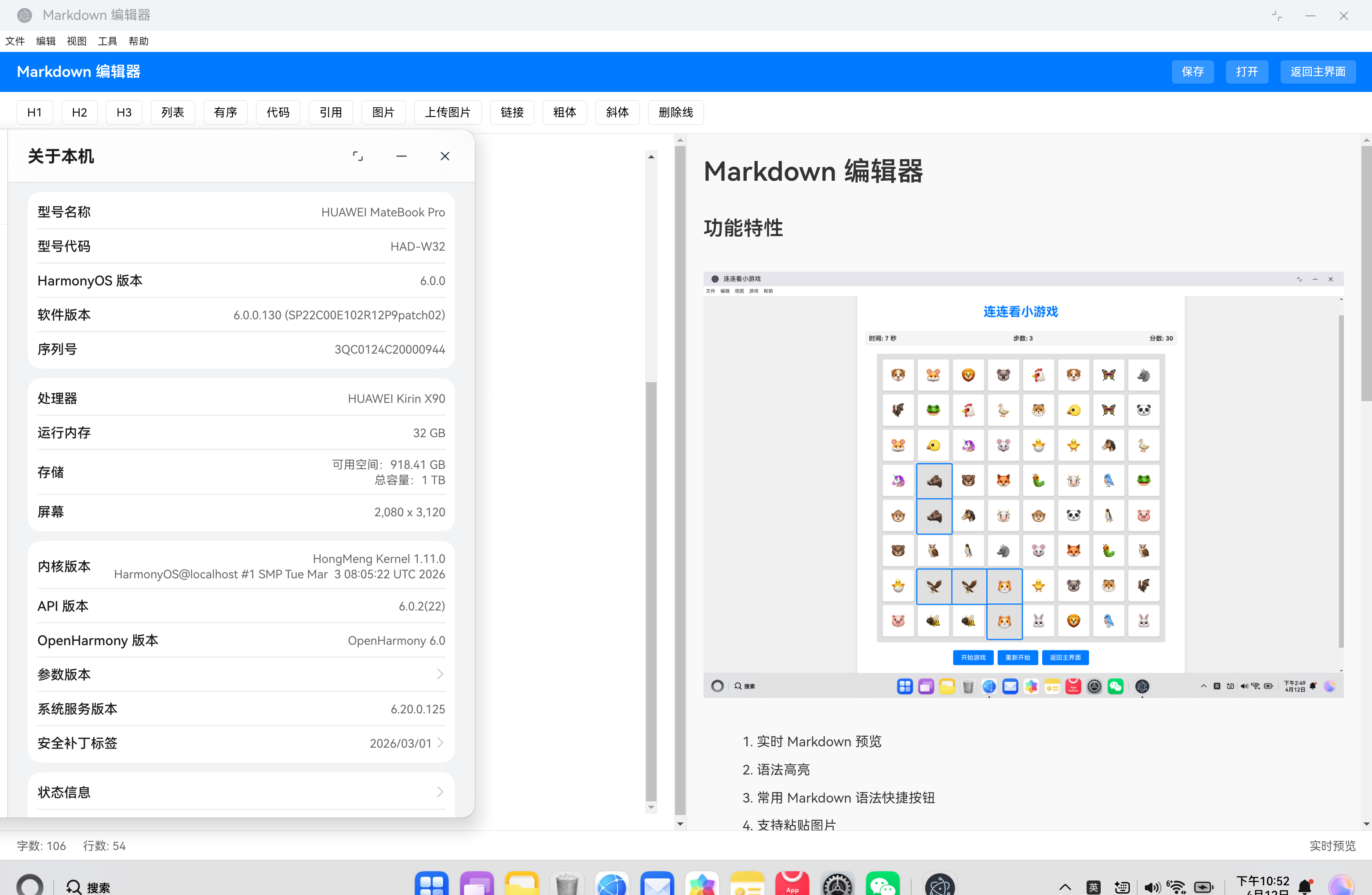The width and height of the screenshot is (1372, 895).
Task: Open the 帮助 menu
Action: (x=138, y=41)
